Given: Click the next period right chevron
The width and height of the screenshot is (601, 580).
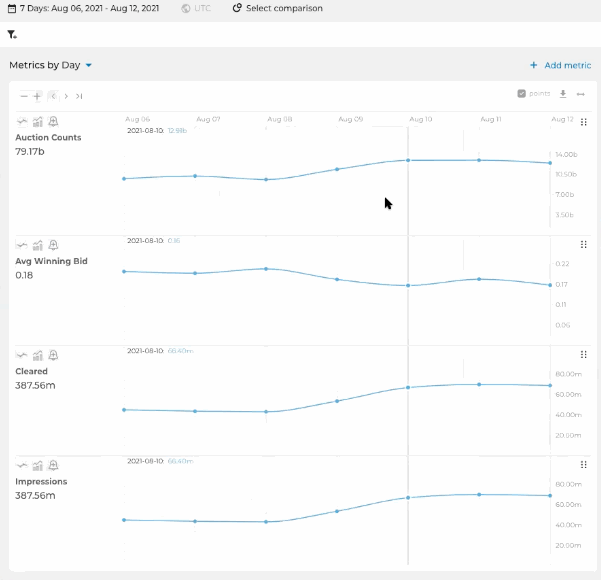Looking at the screenshot, I should [x=66, y=96].
